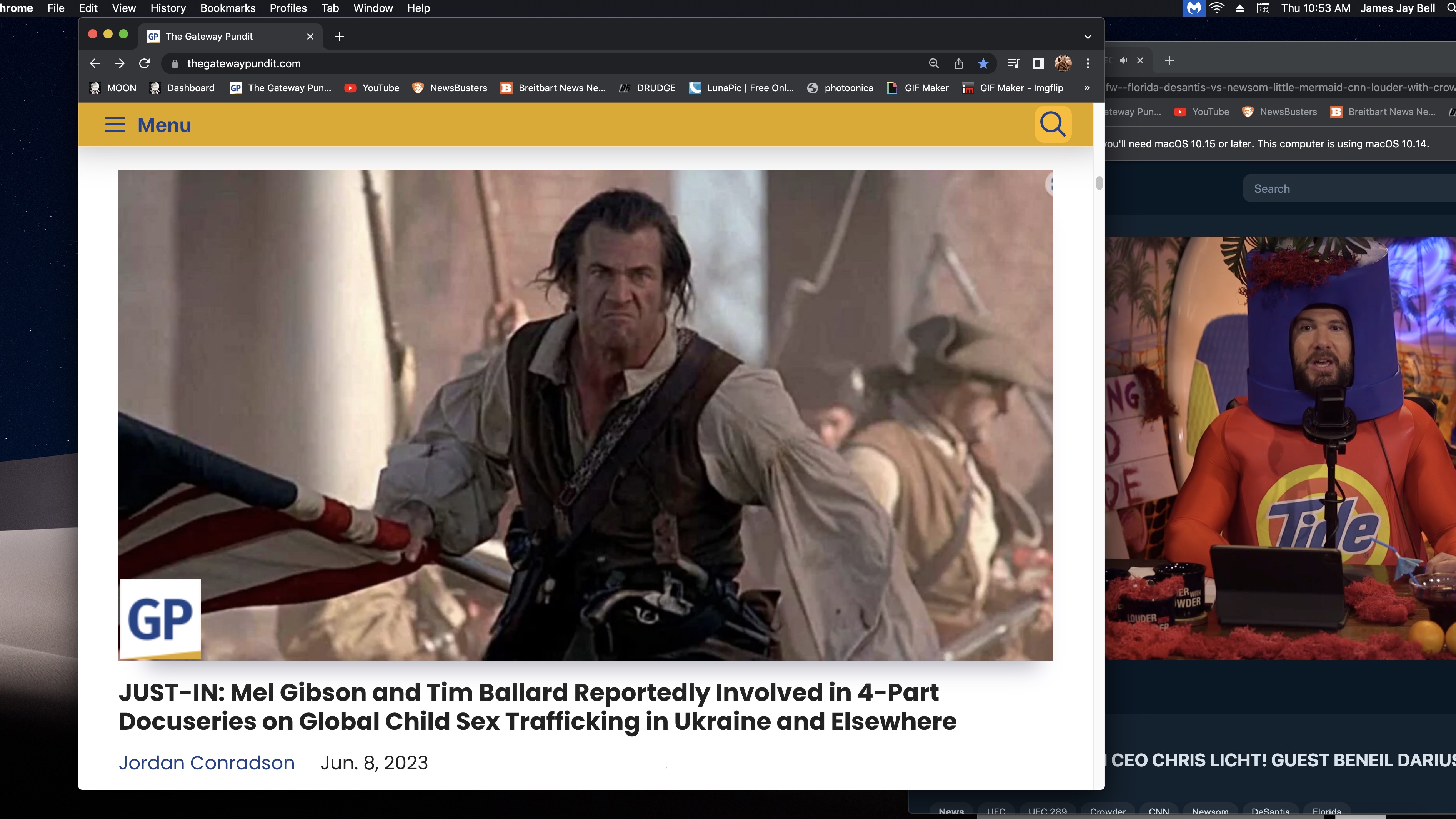Open the Profiles menu
This screenshot has width=1456, height=819.
(x=288, y=8)
